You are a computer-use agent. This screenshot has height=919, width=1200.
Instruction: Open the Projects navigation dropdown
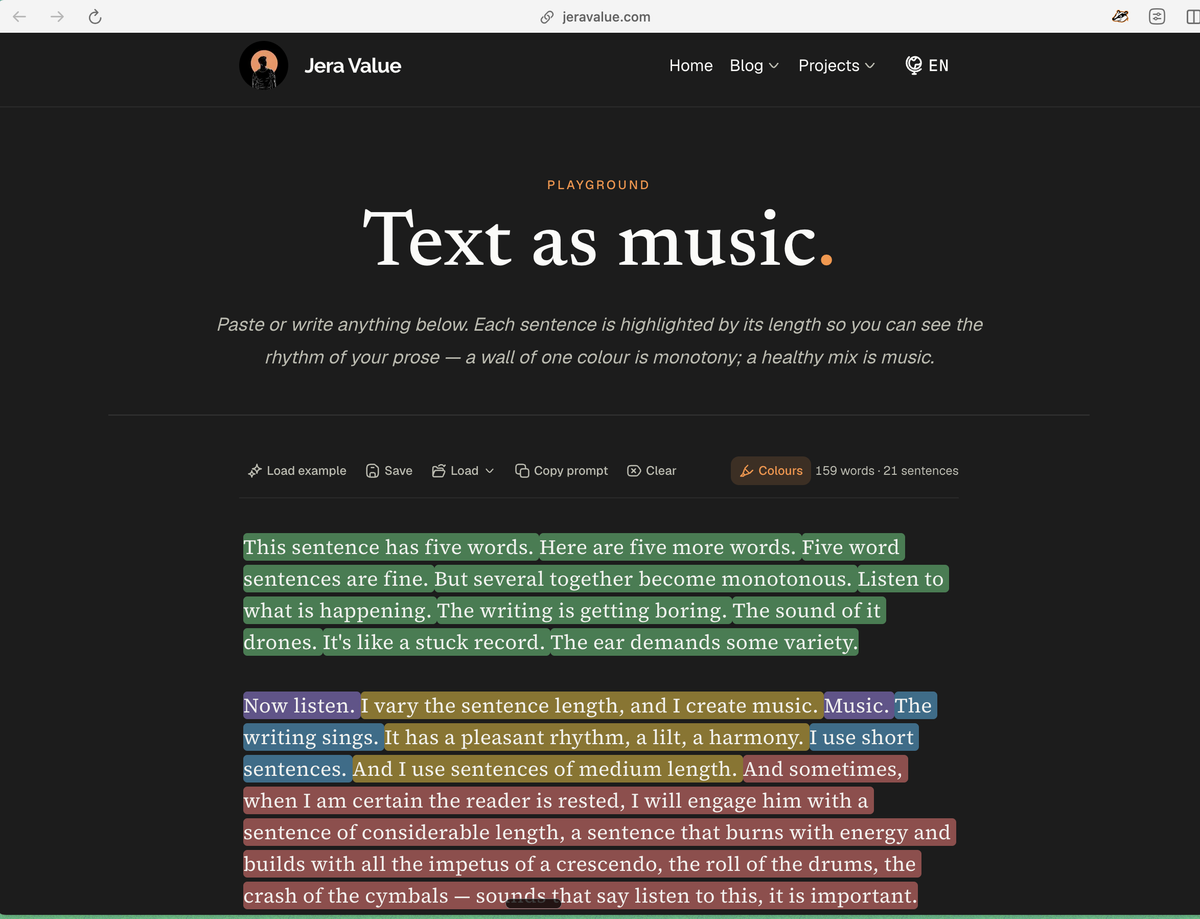pos(837,66)
